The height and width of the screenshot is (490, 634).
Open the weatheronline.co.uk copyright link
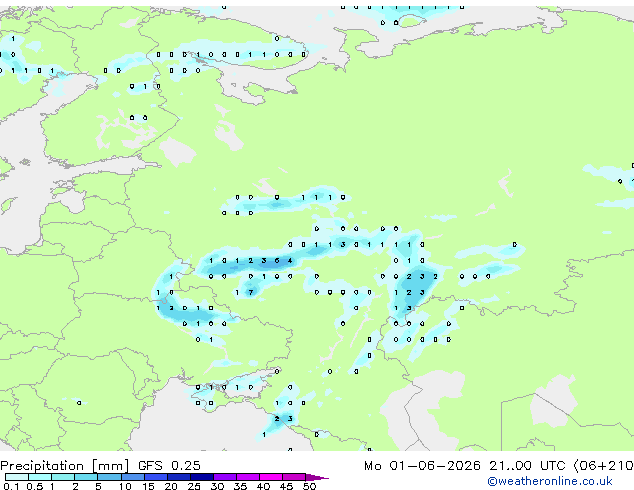550,481
